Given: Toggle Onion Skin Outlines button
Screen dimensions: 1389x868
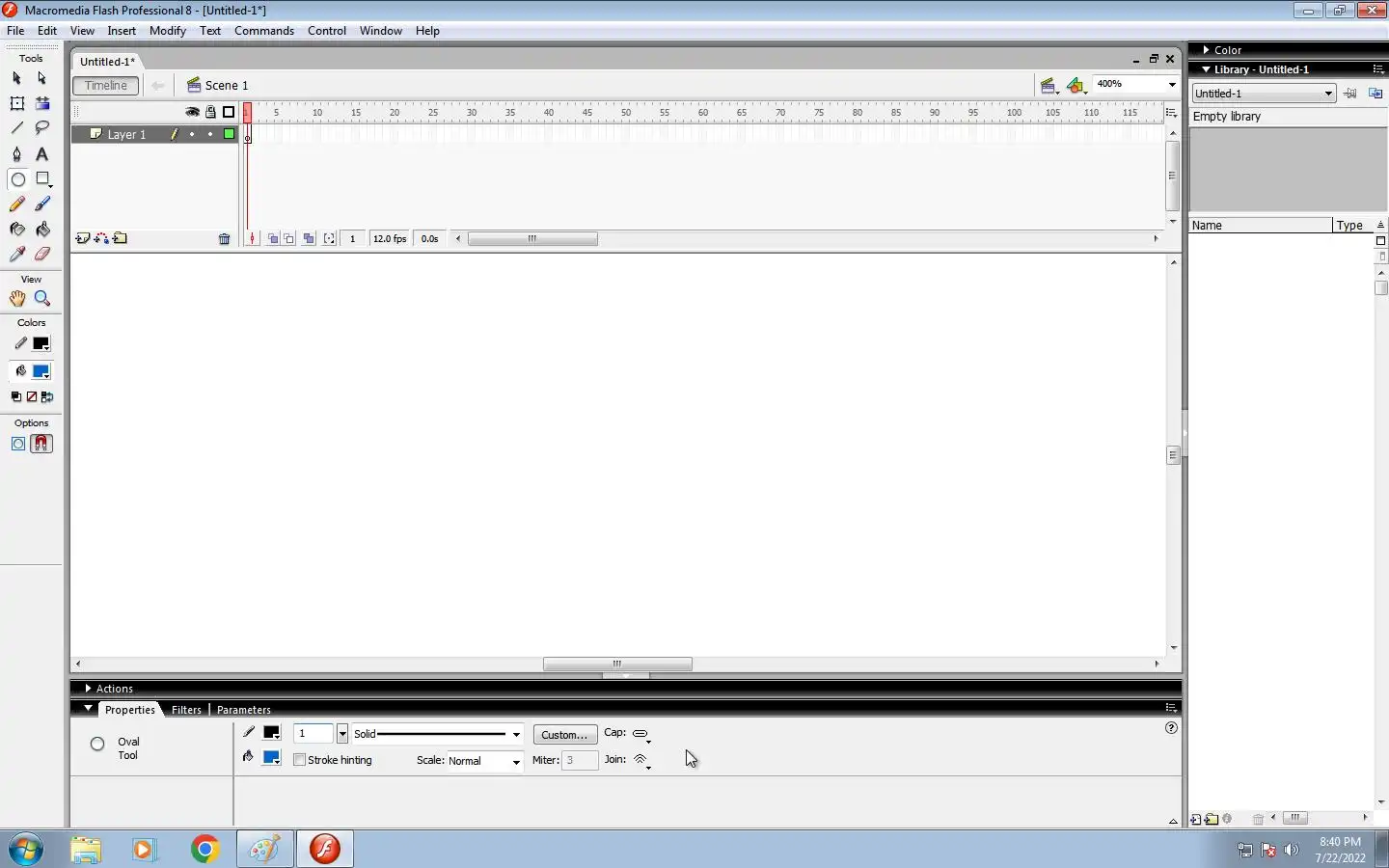Looking at the screenshot, I should click(x=289, y=239).
